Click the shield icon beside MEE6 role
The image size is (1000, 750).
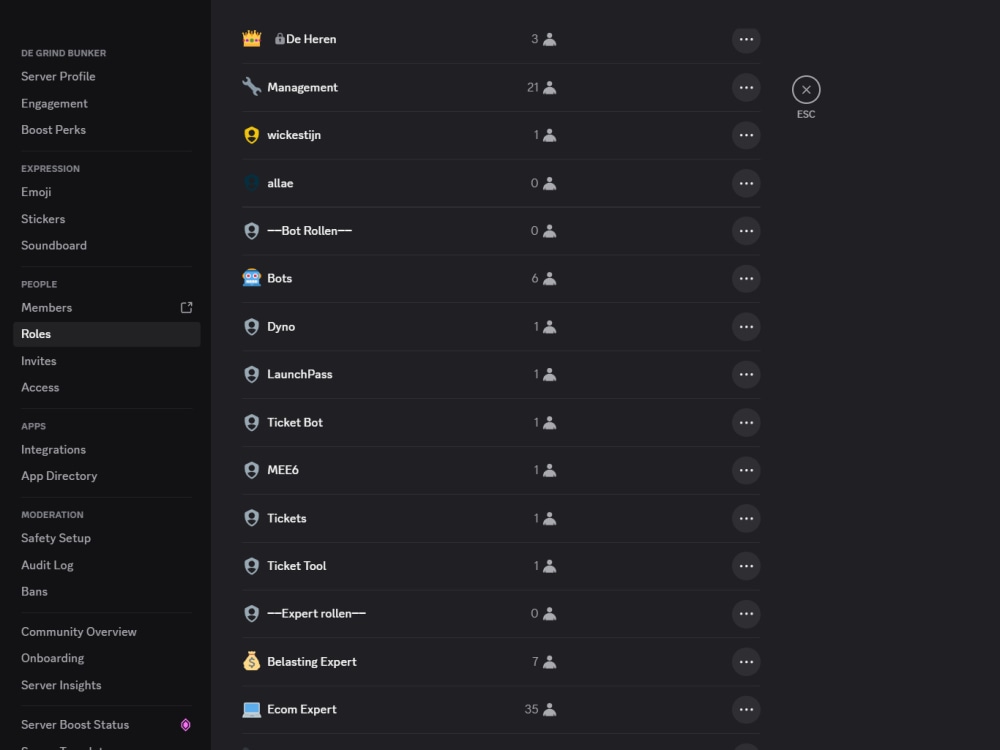pos(252,470)
